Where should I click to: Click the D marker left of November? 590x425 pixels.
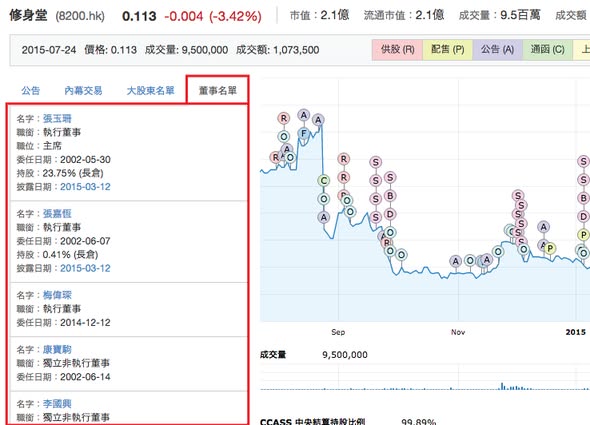point(390,214)
